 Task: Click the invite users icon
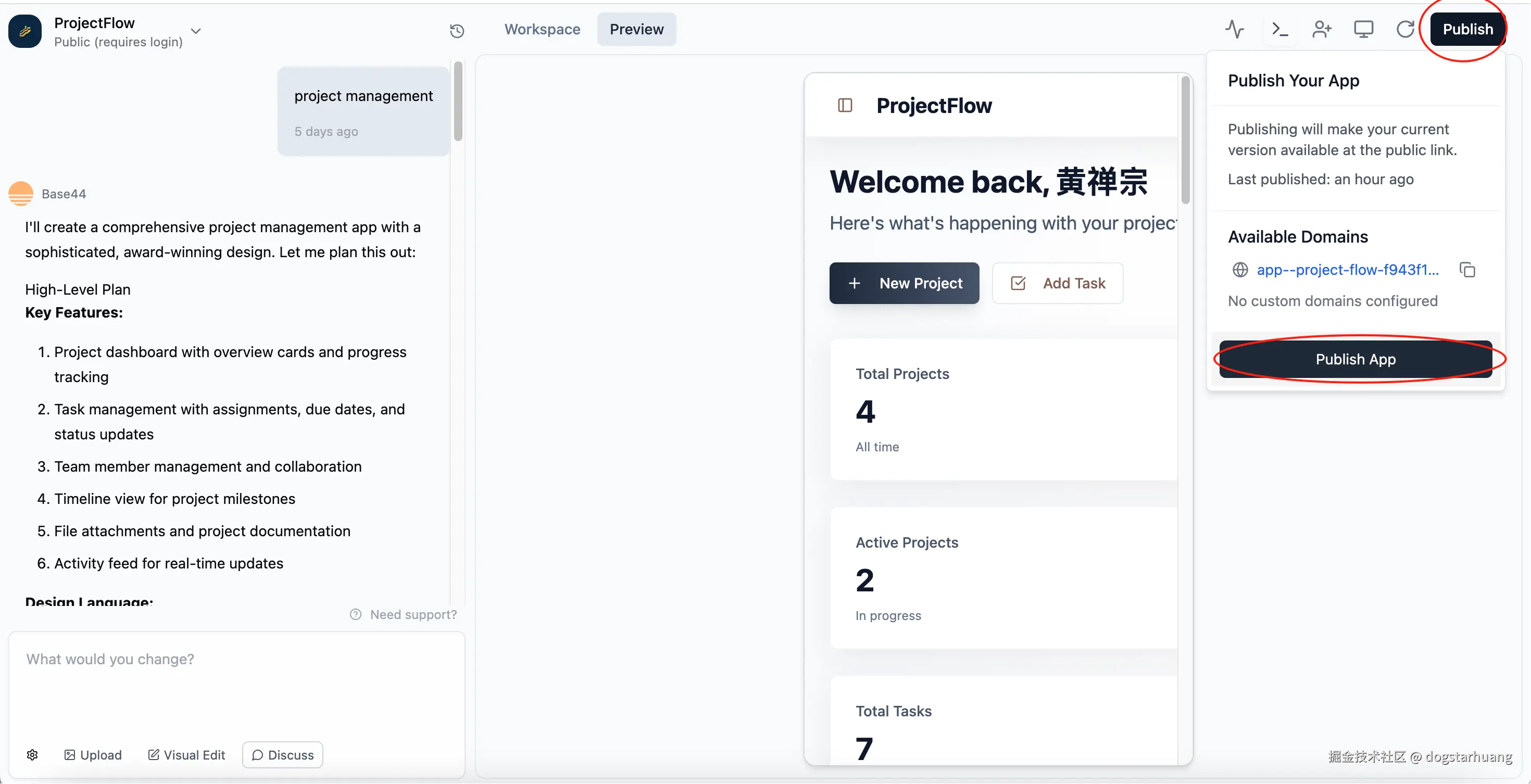(x=1321, y=29)
